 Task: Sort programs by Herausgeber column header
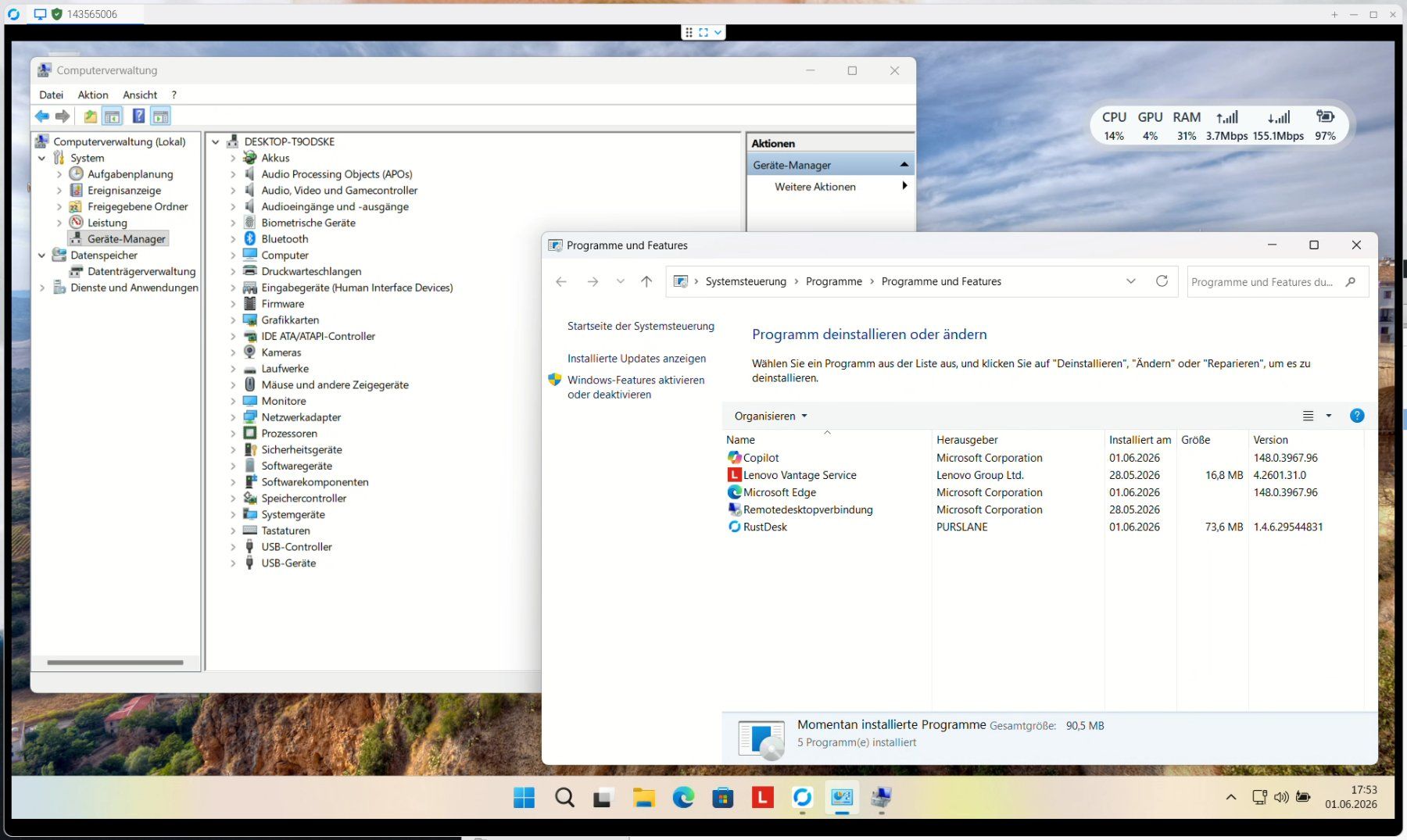(1018, 440)
